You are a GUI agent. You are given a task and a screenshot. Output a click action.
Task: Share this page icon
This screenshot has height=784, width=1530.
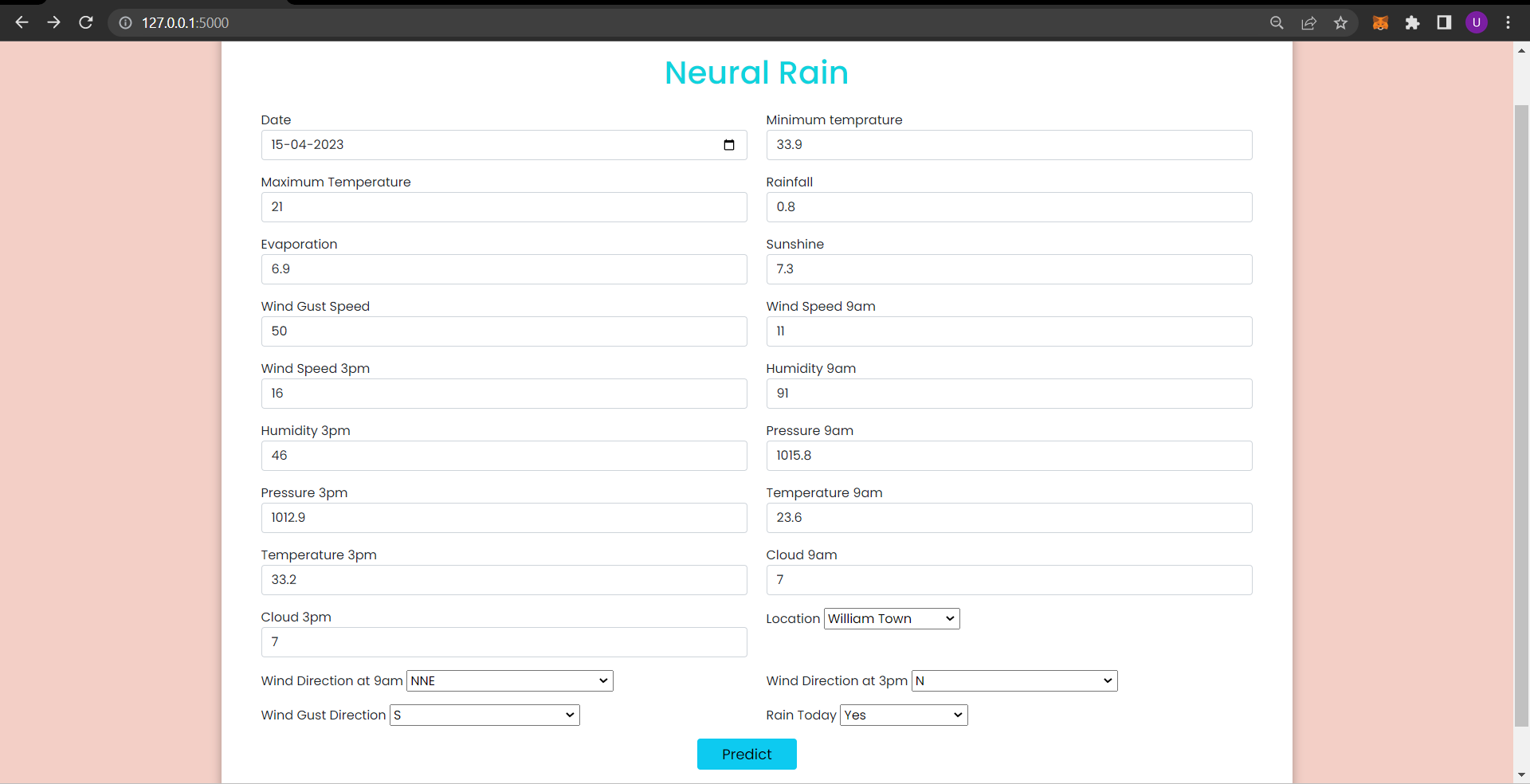click(x=1308, y=23)
